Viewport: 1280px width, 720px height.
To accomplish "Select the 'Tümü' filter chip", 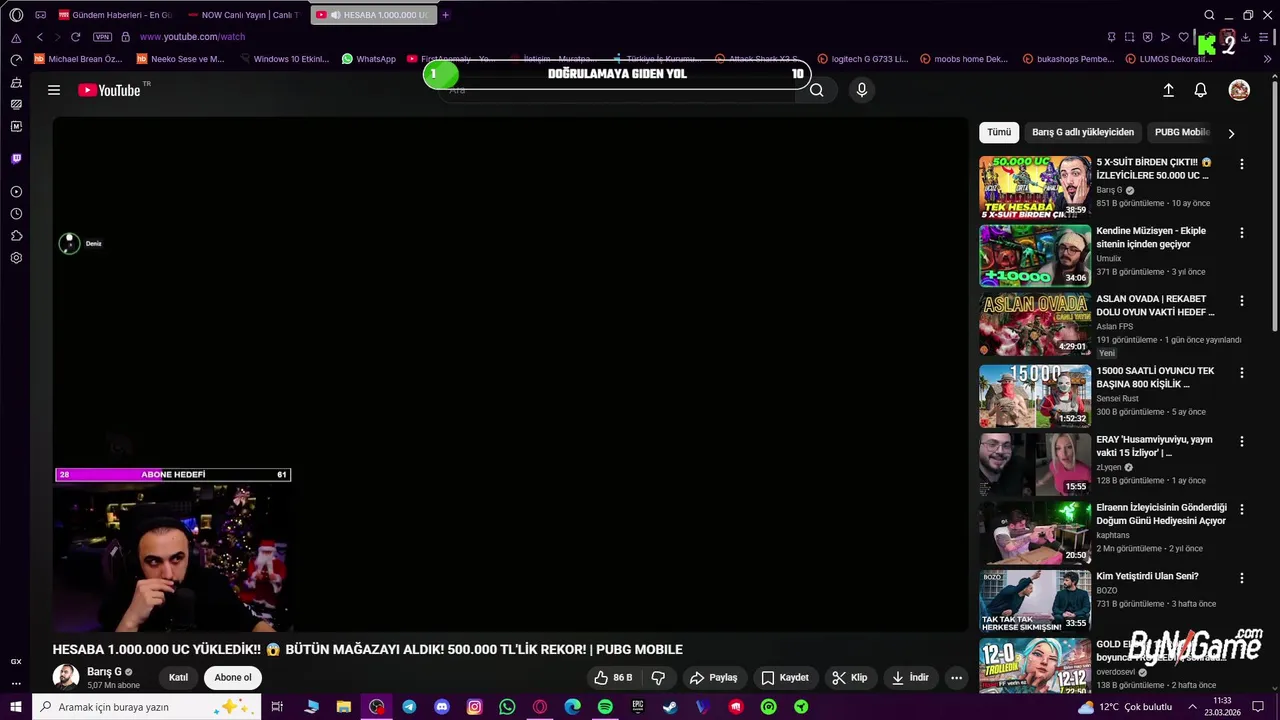I will click(x=999, y=132).
